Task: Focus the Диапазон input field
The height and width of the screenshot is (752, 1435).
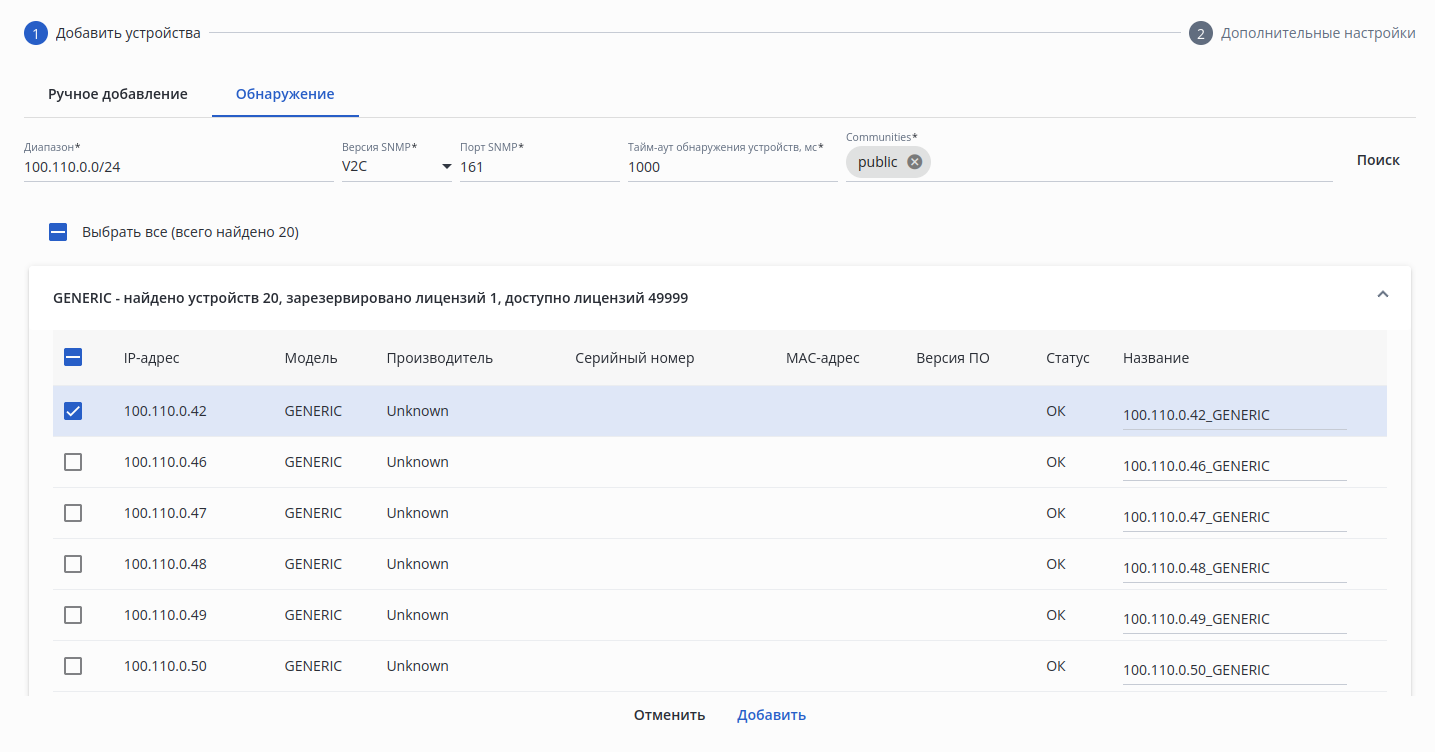Action: [178, 167]
